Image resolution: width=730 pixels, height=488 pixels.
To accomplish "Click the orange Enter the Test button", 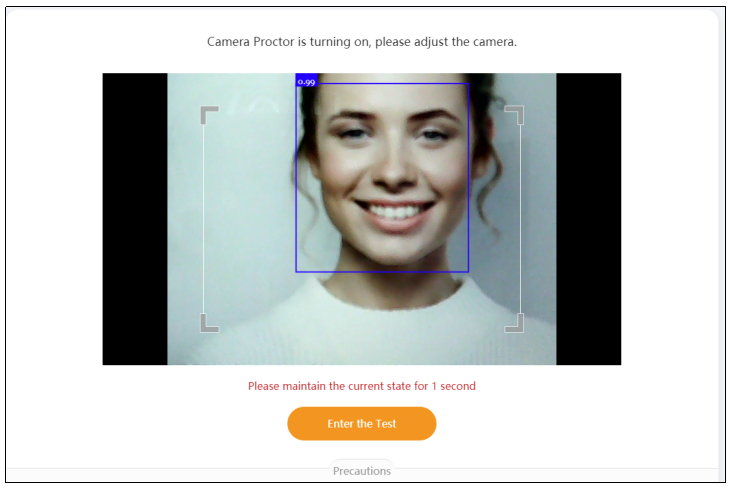I will (362, 423).
